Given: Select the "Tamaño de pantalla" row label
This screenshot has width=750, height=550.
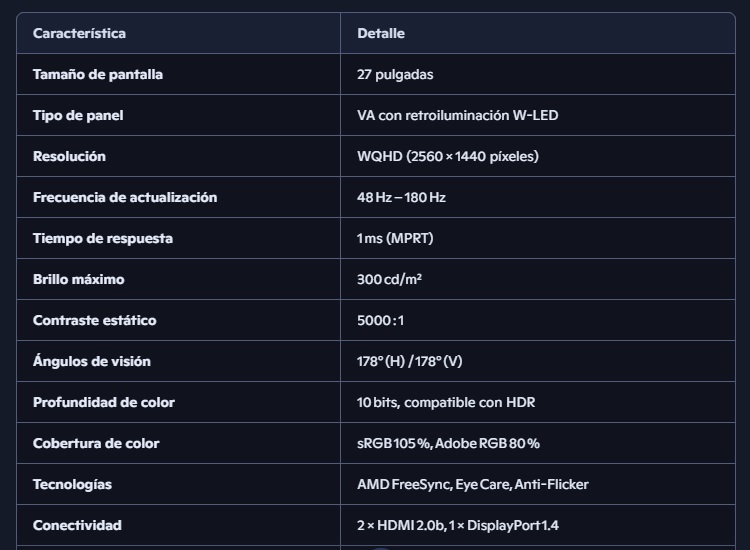Looking at the screenshot, I should [98, 74].
